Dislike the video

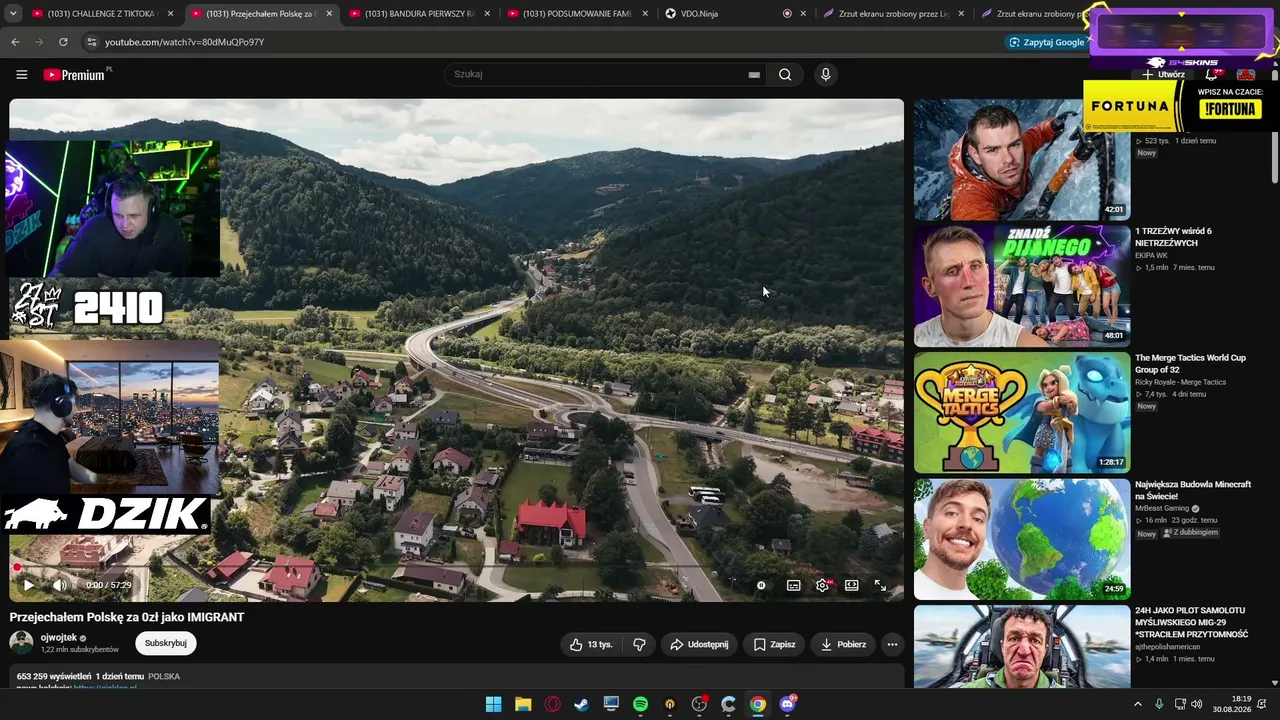click(x=639, y=644)
